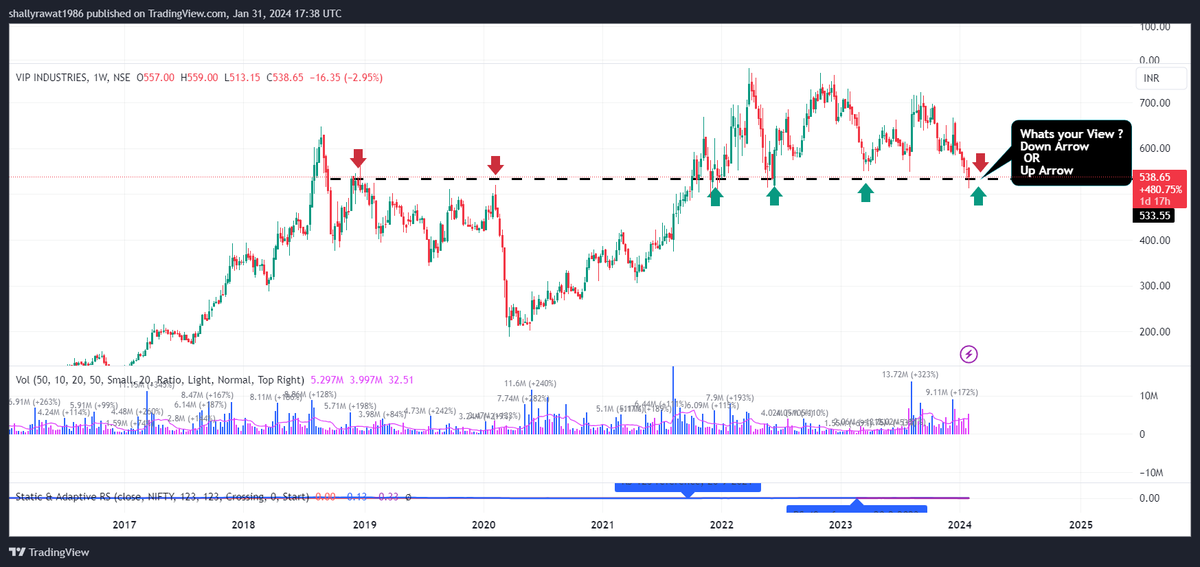Click the change value -16.35 (-2.95%)

tap(347, 78)
